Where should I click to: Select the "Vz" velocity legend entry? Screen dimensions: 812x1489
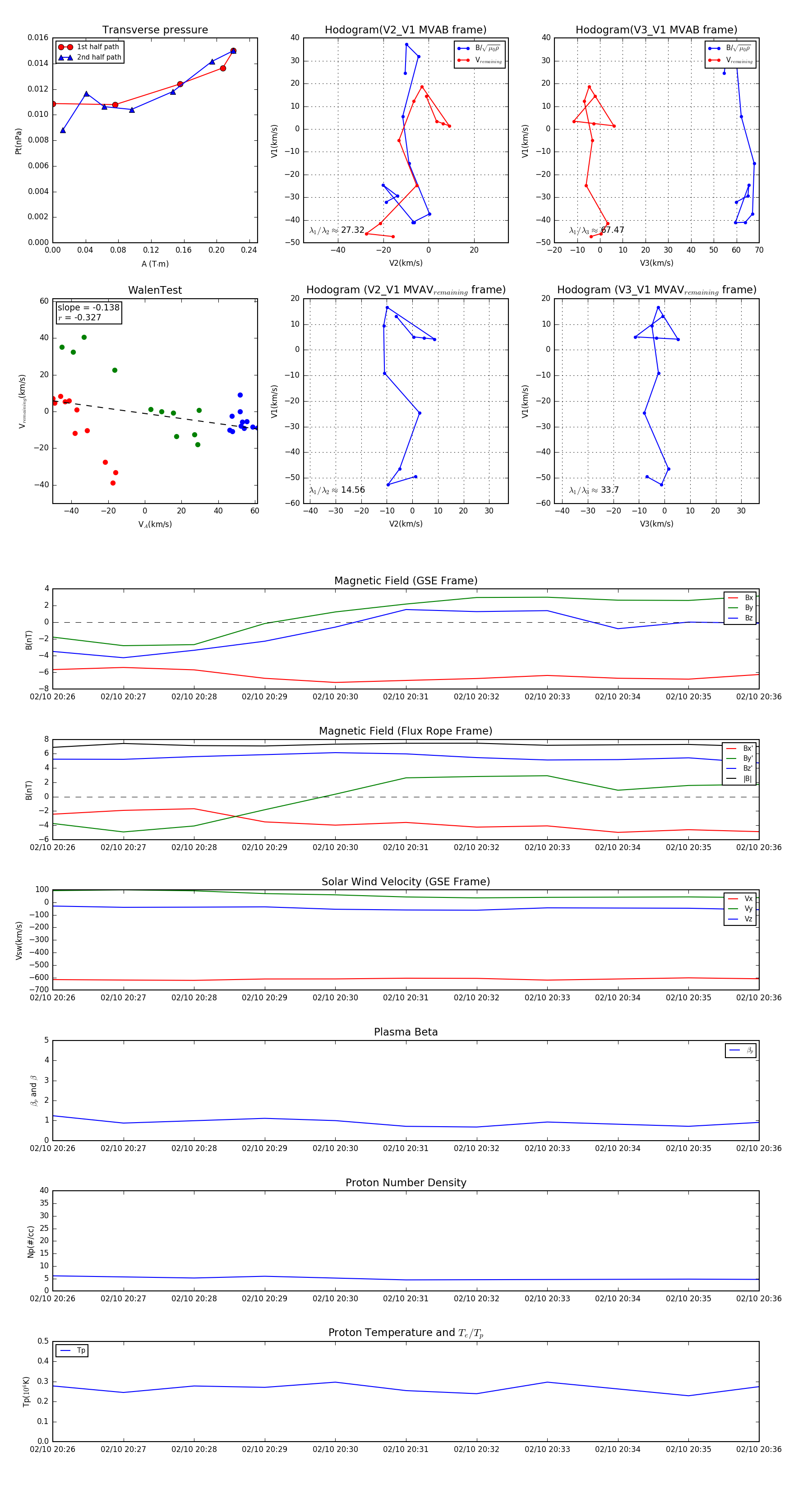click(x=740, y=919)
